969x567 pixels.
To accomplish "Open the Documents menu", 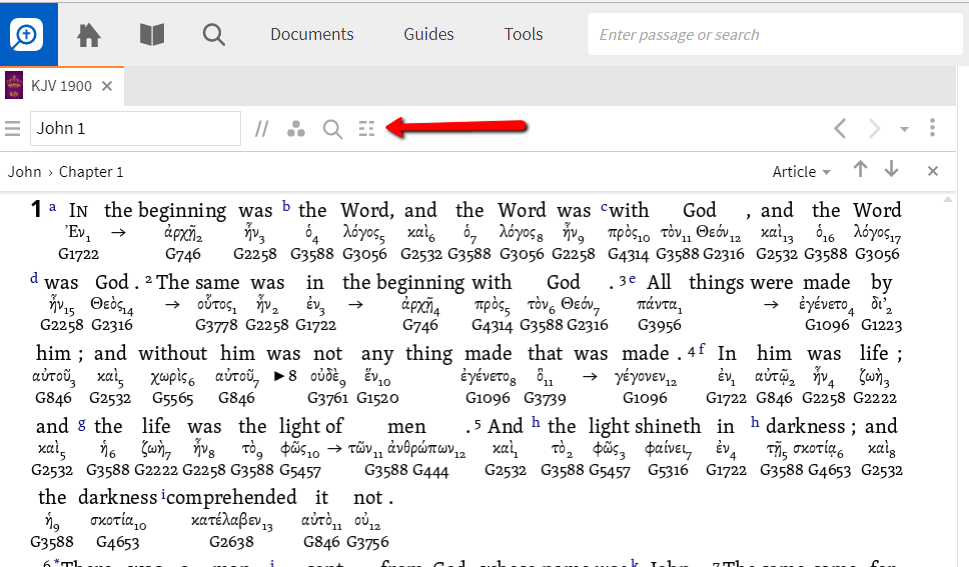I will pyautogui.click(x=312, y=34).
